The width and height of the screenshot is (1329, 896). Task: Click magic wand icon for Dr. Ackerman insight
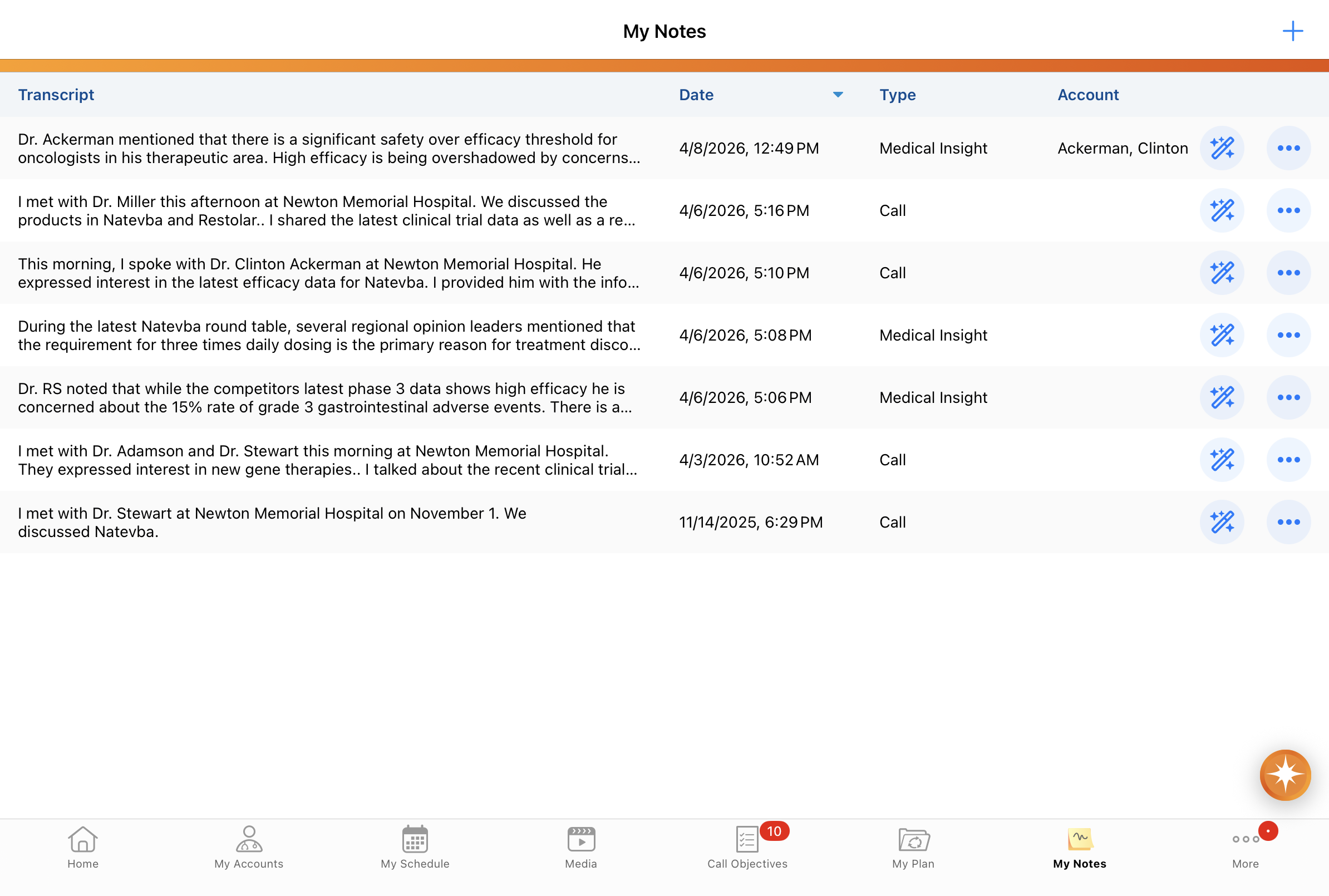(1222, 149)
